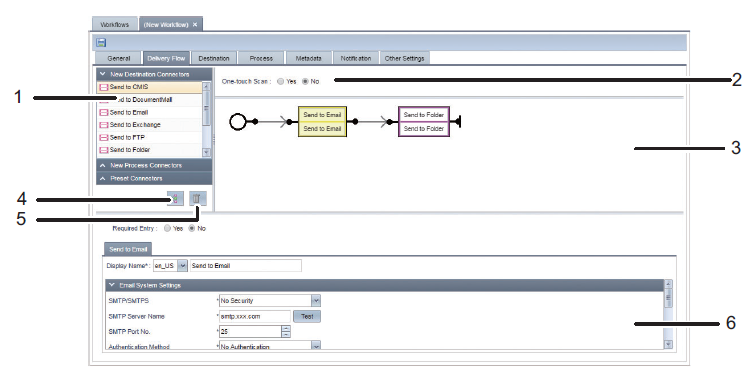Open the en_US display name language dropdown
The image size is (751, 377).
[x=182, y=265]
